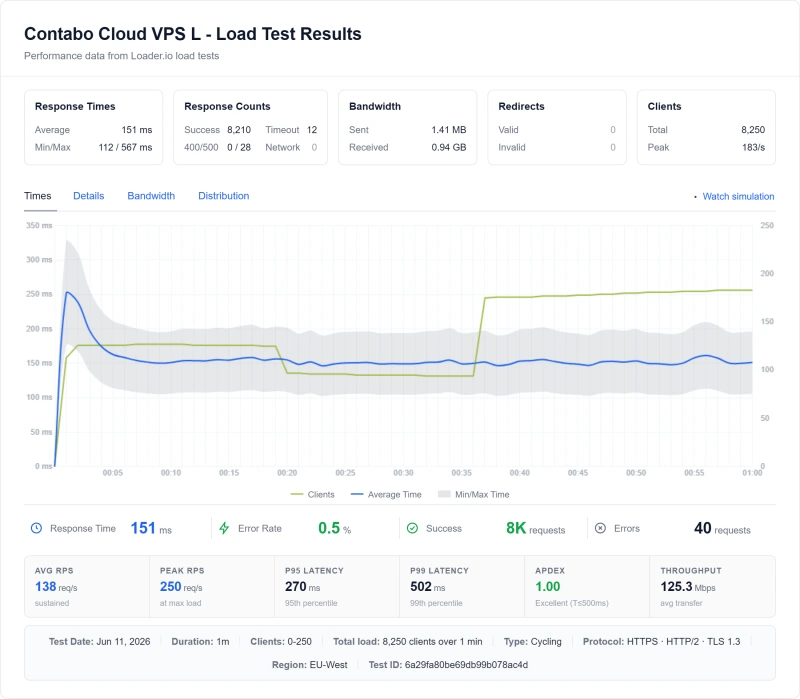Click the Test ID 6a29fa80be69db99b078ac4d
Image resolution: width=800 pixels, height=699 pixels.
pyautogui.click(x=448, y=665)
